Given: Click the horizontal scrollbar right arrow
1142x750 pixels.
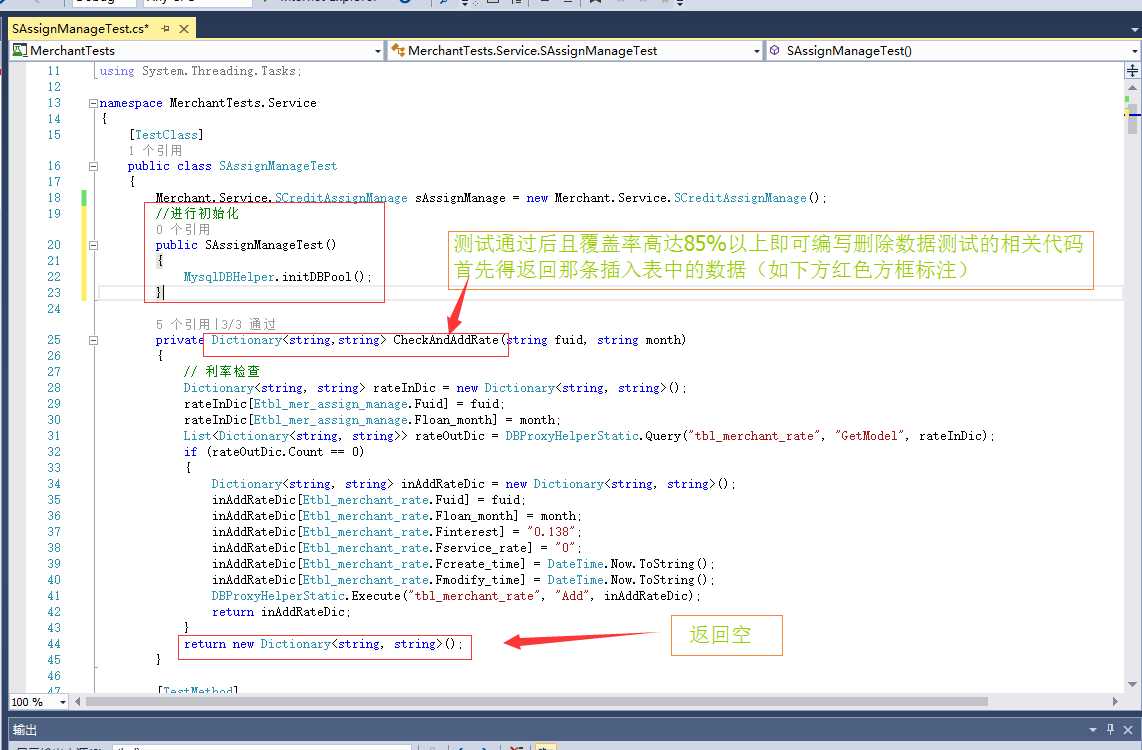Looking at the screenshot, I should 1115,702.
